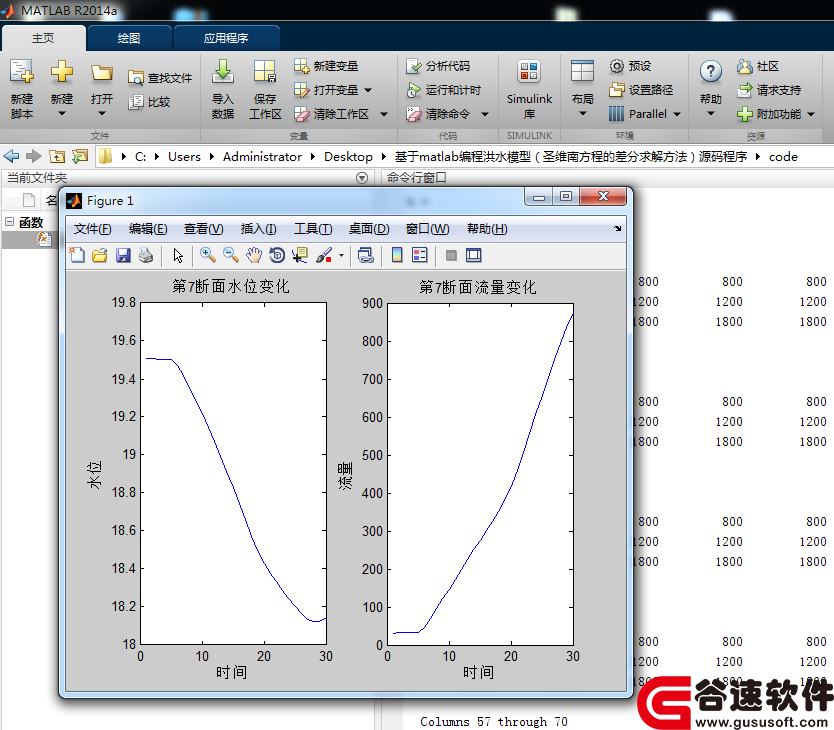The height and width of the screenshot is (730, 834).
Task: Switch to the Home (主页) tab
Action: 43,38
